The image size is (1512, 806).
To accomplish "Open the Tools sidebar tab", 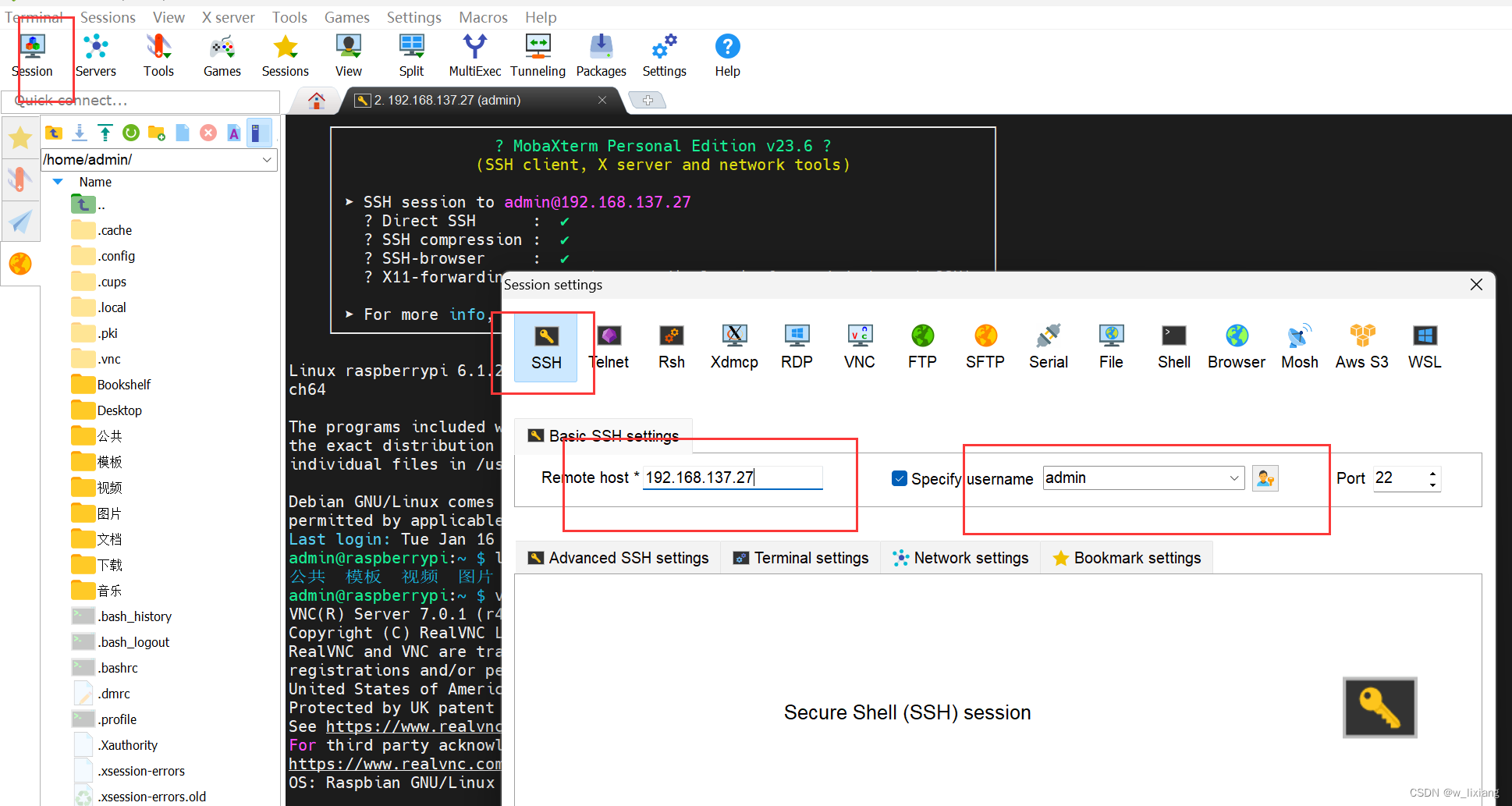I will 20,179.
